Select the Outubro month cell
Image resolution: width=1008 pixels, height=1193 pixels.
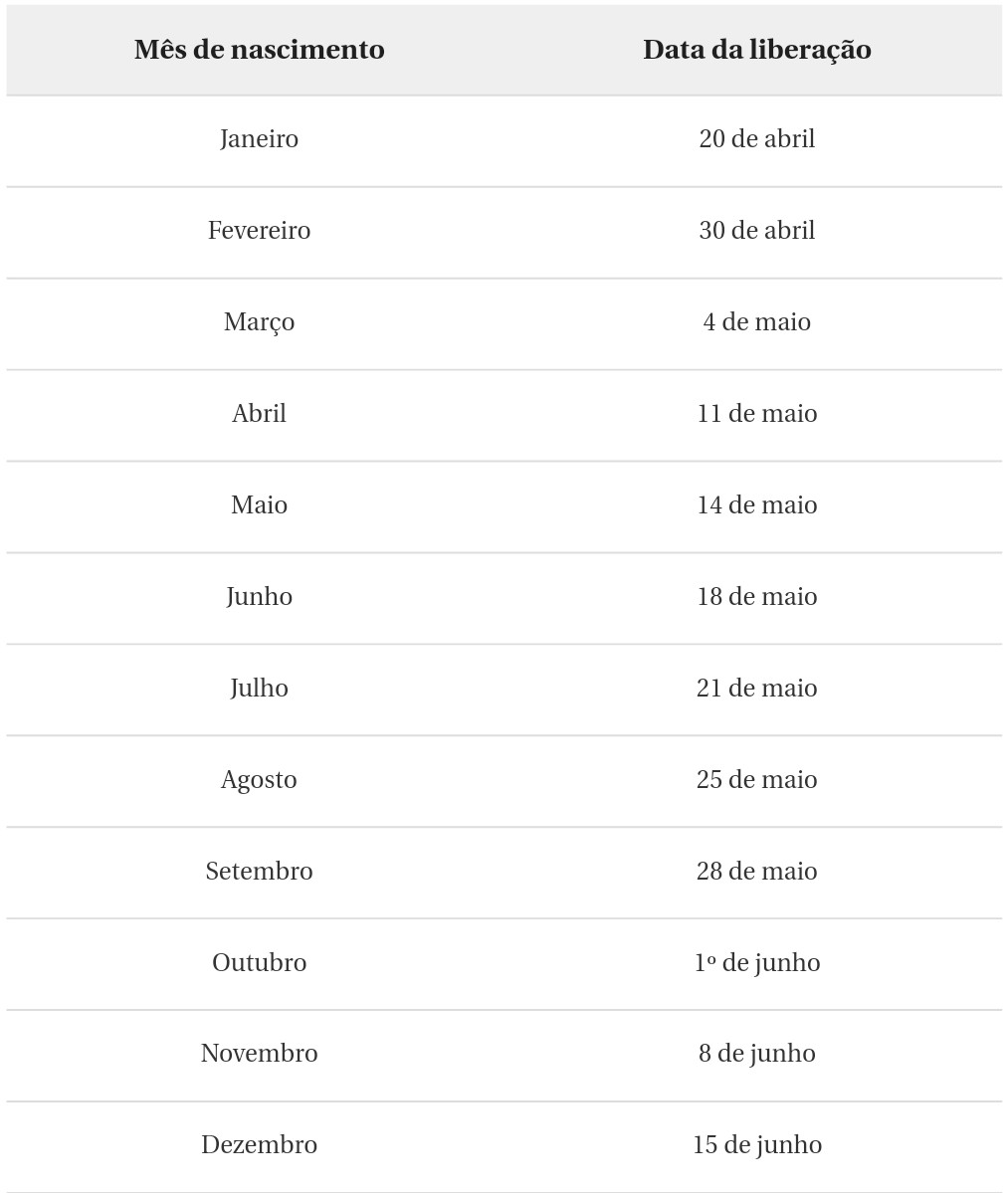click(x=260, y=962)
